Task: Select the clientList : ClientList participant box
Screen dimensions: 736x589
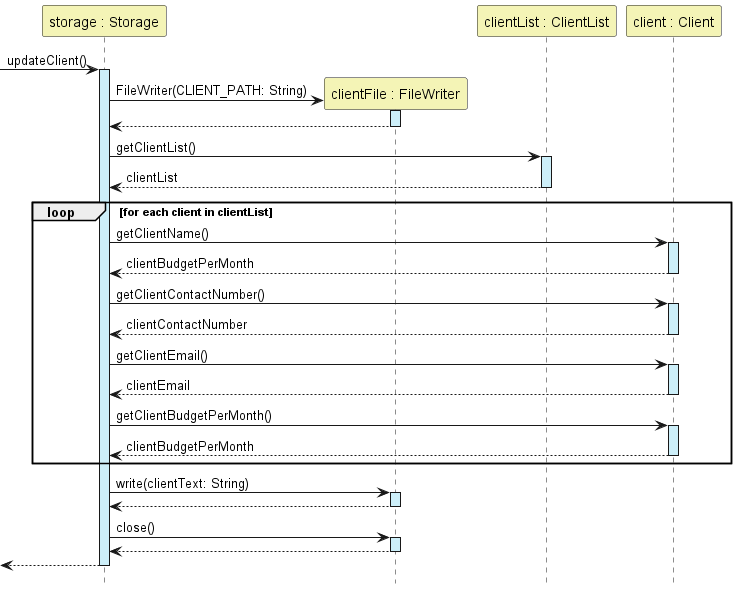Action: click(546, 21)
